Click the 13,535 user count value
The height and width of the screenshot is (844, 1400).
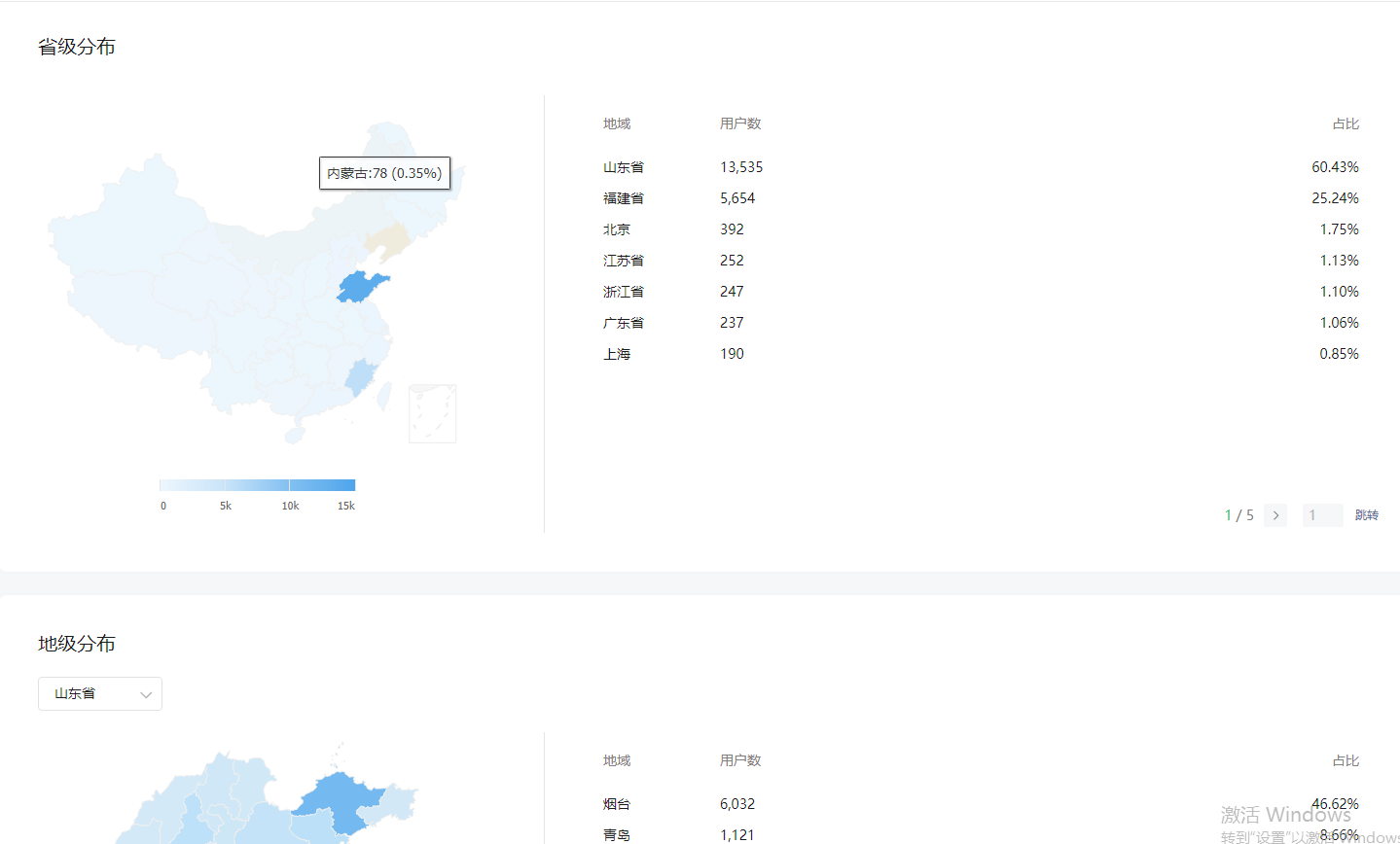[x=741, y=167]
